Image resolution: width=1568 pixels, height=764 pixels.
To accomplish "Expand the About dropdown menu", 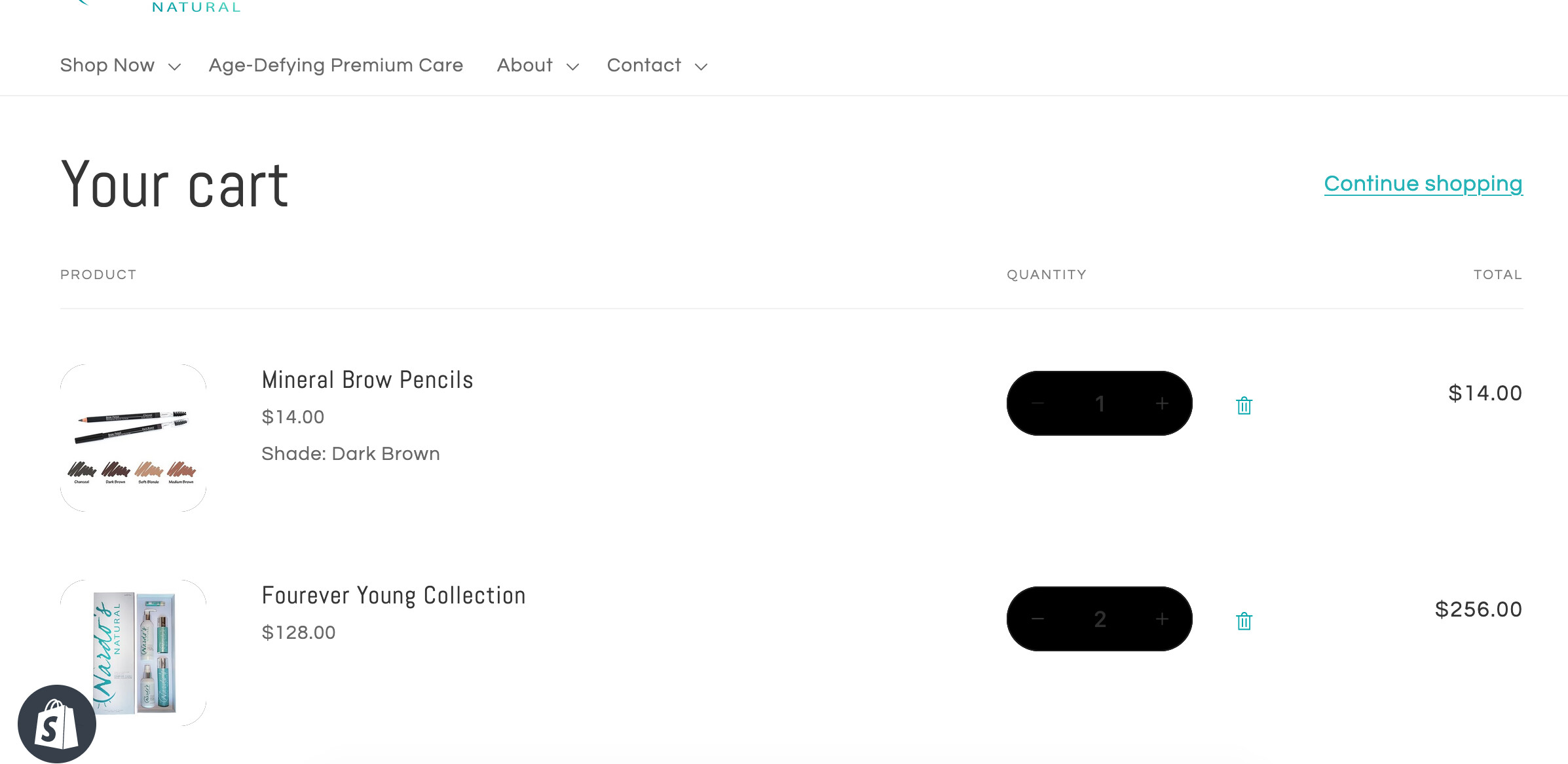I will tap(538, 66).
